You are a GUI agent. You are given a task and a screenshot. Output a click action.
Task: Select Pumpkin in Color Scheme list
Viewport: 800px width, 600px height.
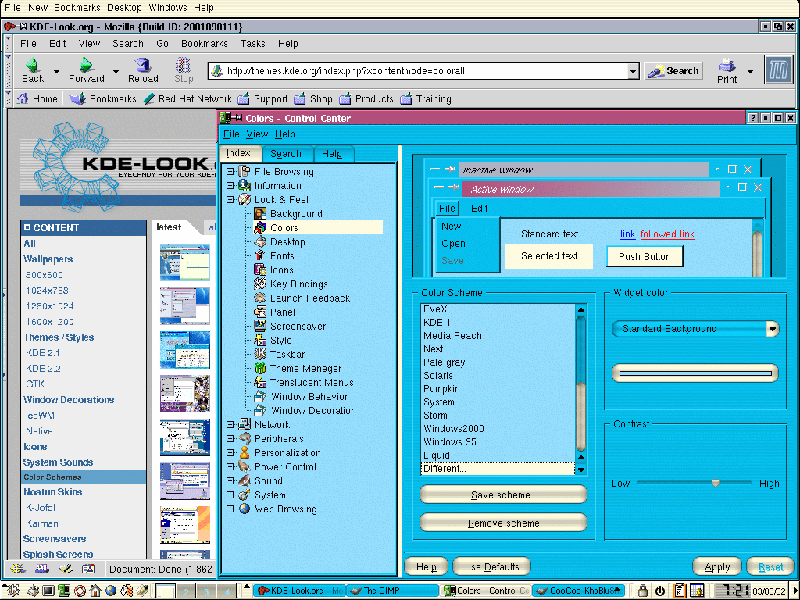[x=440, y=389]
